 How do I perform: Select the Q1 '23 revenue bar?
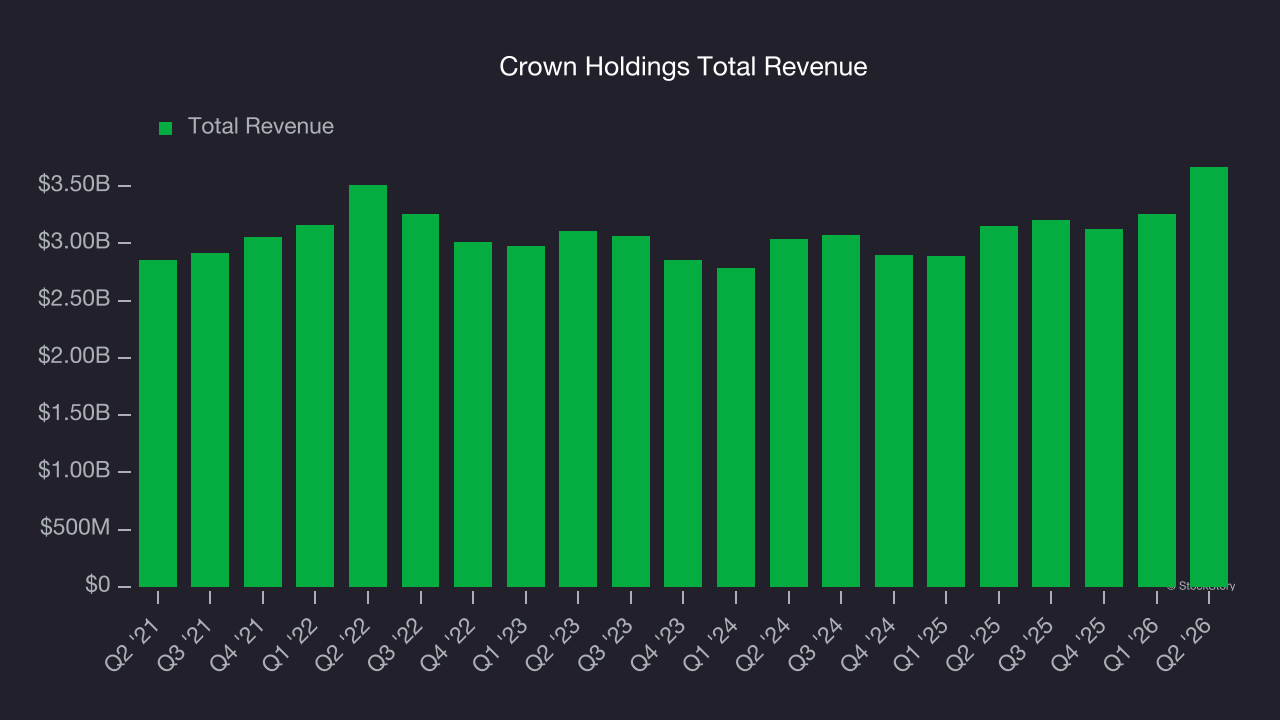[526, 416]
